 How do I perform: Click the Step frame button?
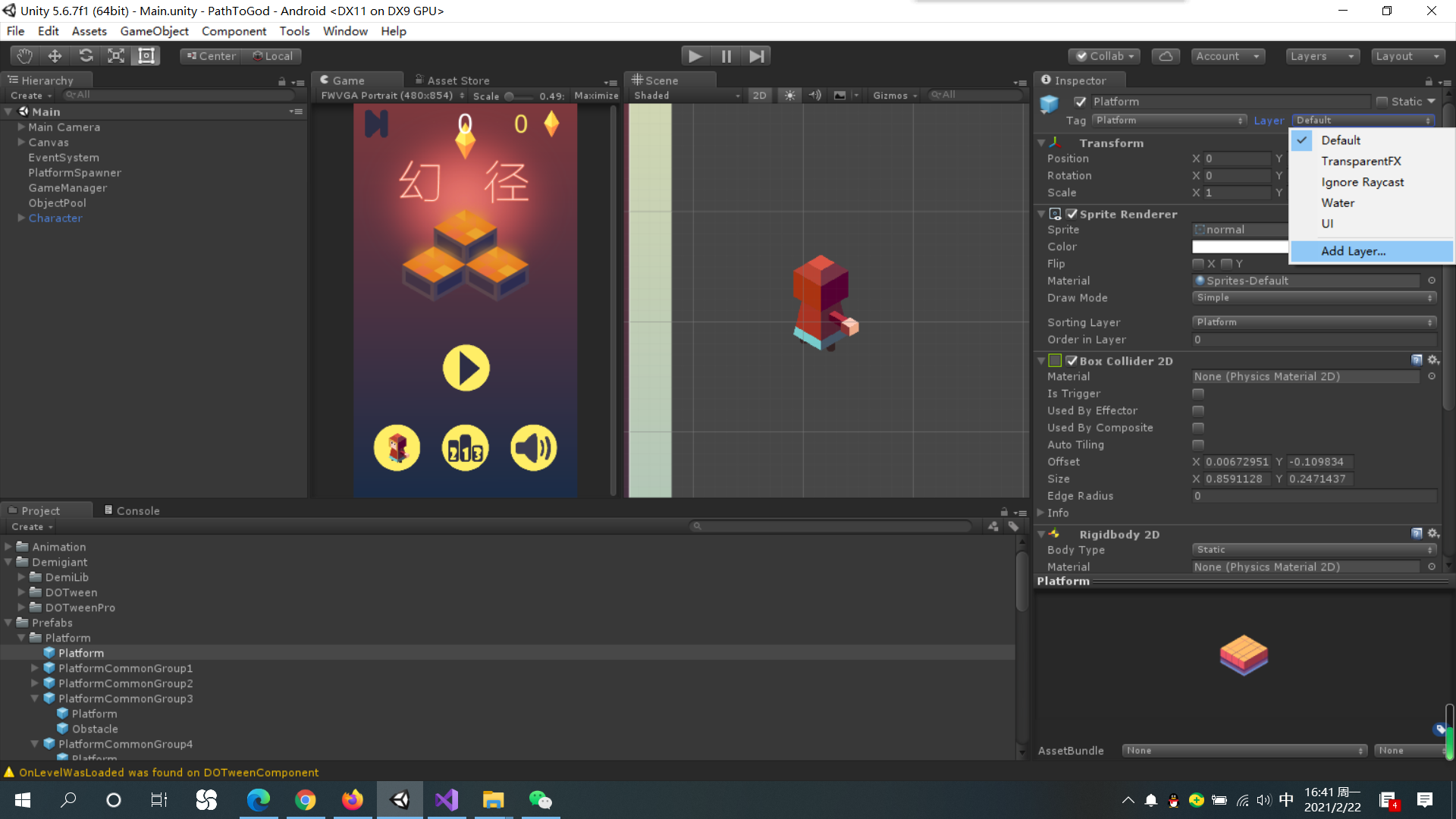pos(756,55)
